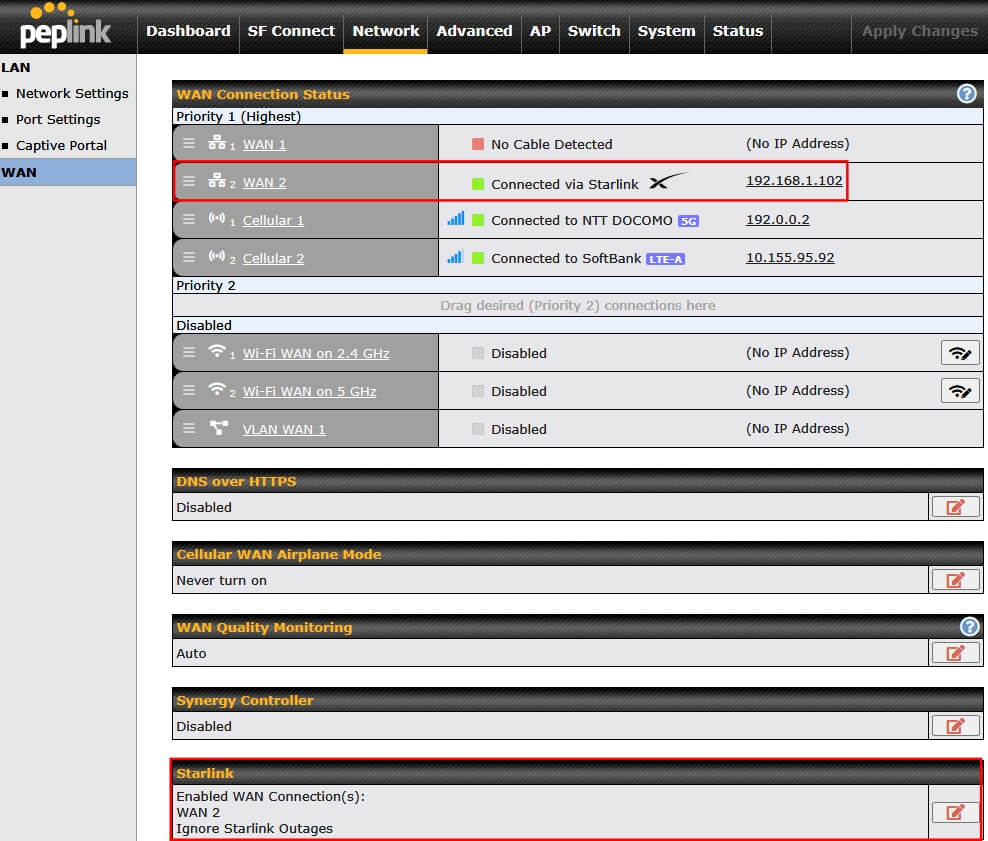Image resolution: width=988 pixels, height=841 pixels.
Task: Open the Status tab
Action: [x=738, y=31]
